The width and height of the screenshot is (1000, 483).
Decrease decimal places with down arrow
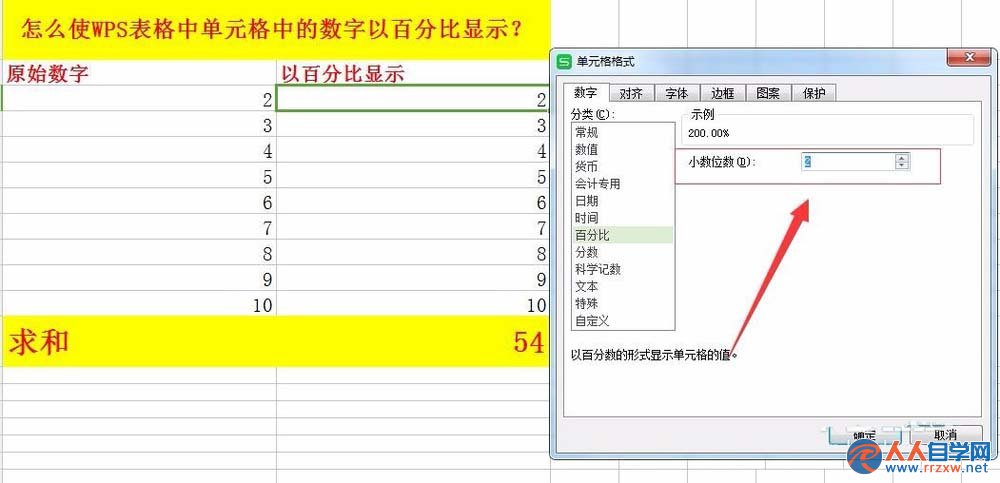click(902, 167)
